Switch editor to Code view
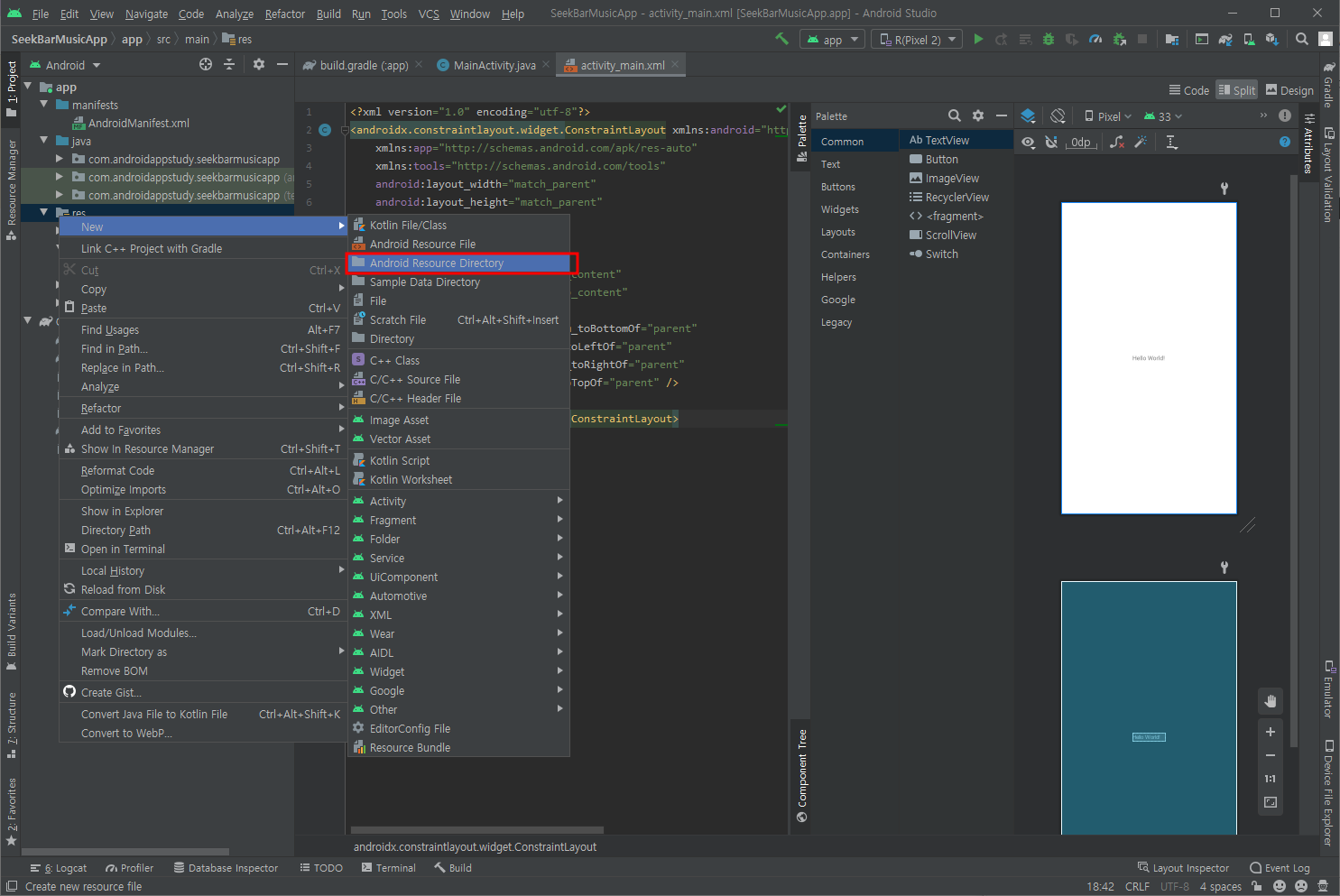The height and width of the screenshot is (896, 1340). pyautogui.click(x=1189, y=90)
